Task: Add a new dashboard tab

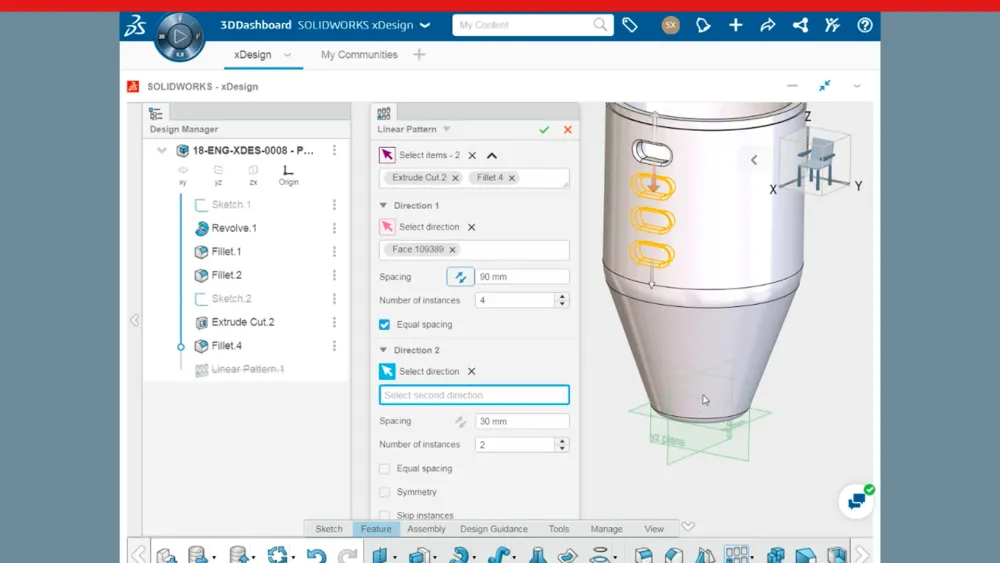Action: pos(419,55)
